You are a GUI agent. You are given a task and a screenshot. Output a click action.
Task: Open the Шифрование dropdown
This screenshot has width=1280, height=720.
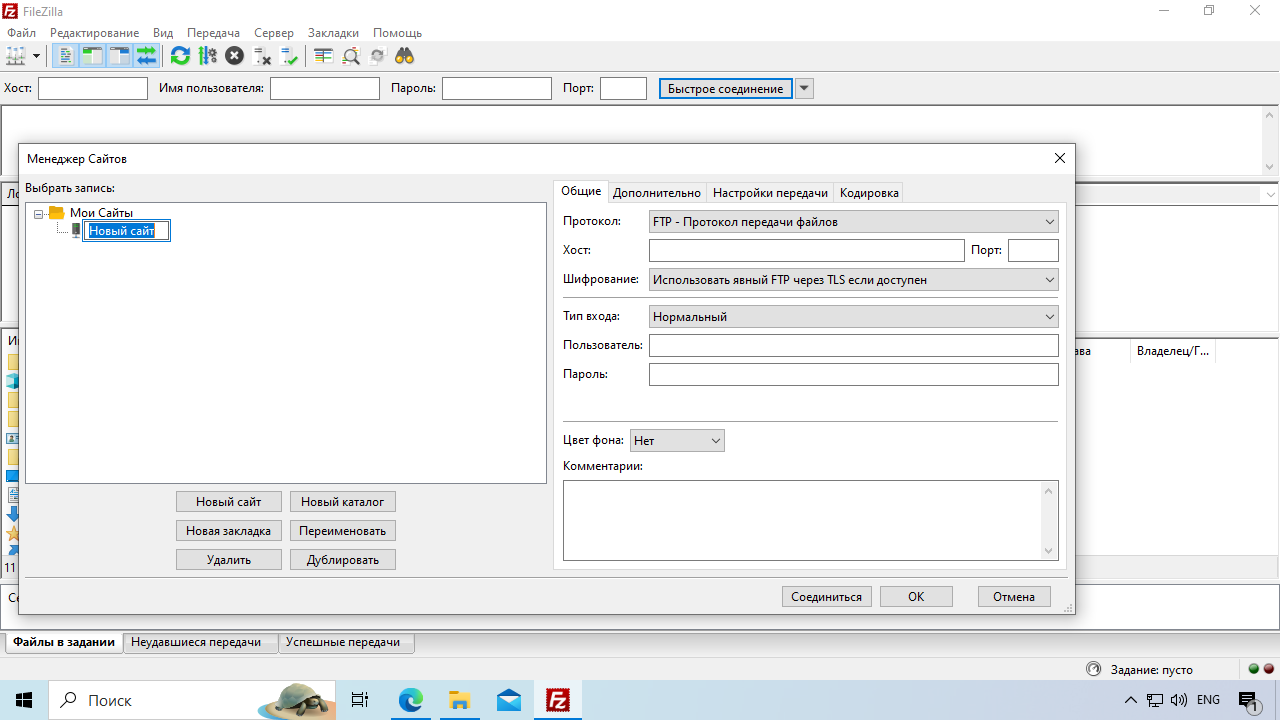click(853, 280)
